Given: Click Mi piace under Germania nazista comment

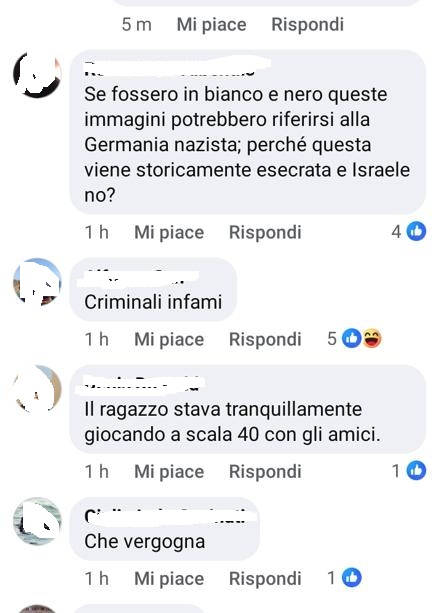Looking at the screenshot, I should pos(169,233).
